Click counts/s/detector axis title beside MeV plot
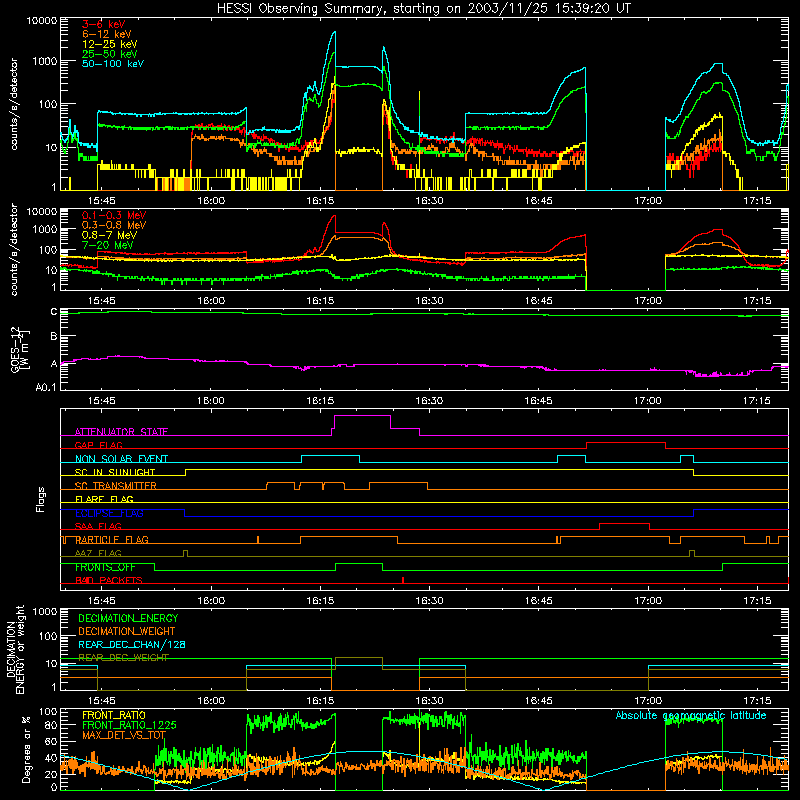 14,250
